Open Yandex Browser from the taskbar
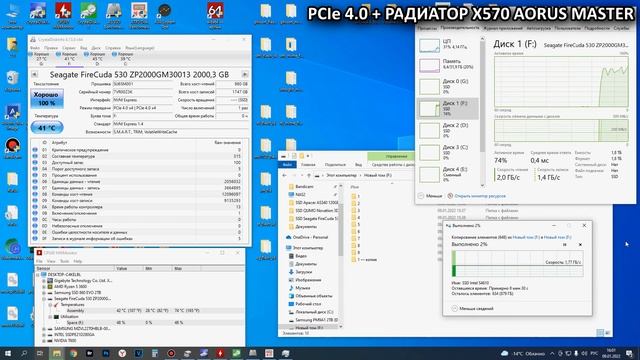The image size is (640, 360). [x=122, y=353]
